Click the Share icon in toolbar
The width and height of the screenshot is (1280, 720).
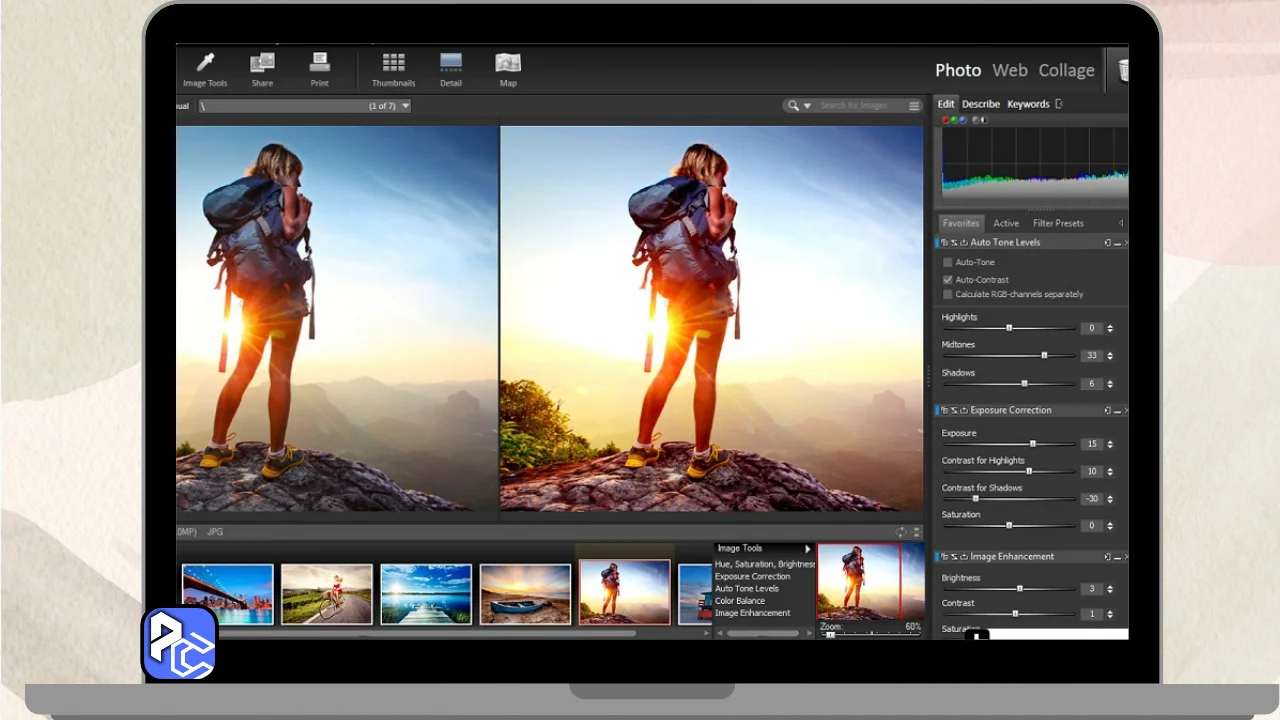tap(262, 64)
